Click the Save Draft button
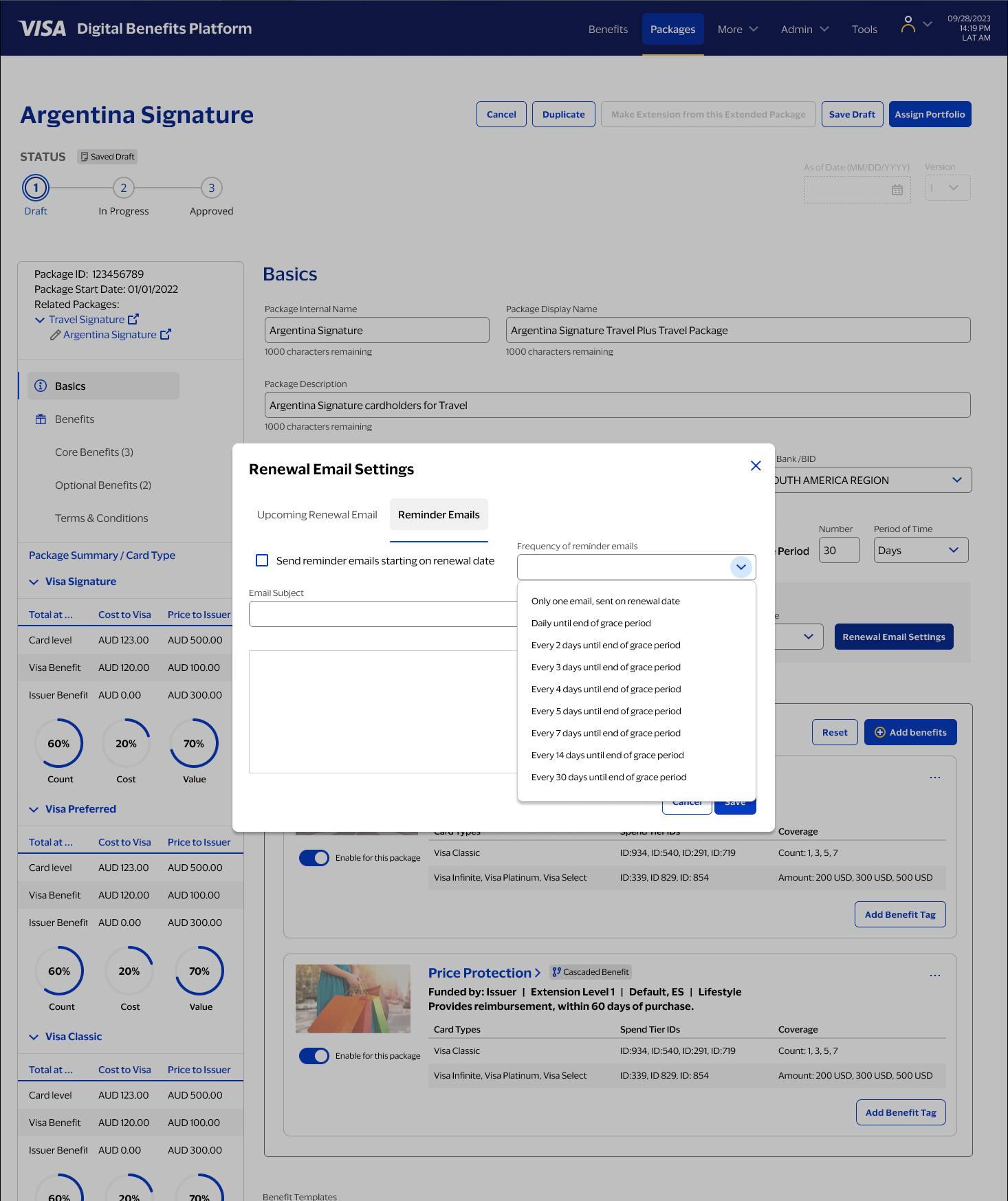This screenshot has height=1201, width=1008. click(x=852, y=114)
